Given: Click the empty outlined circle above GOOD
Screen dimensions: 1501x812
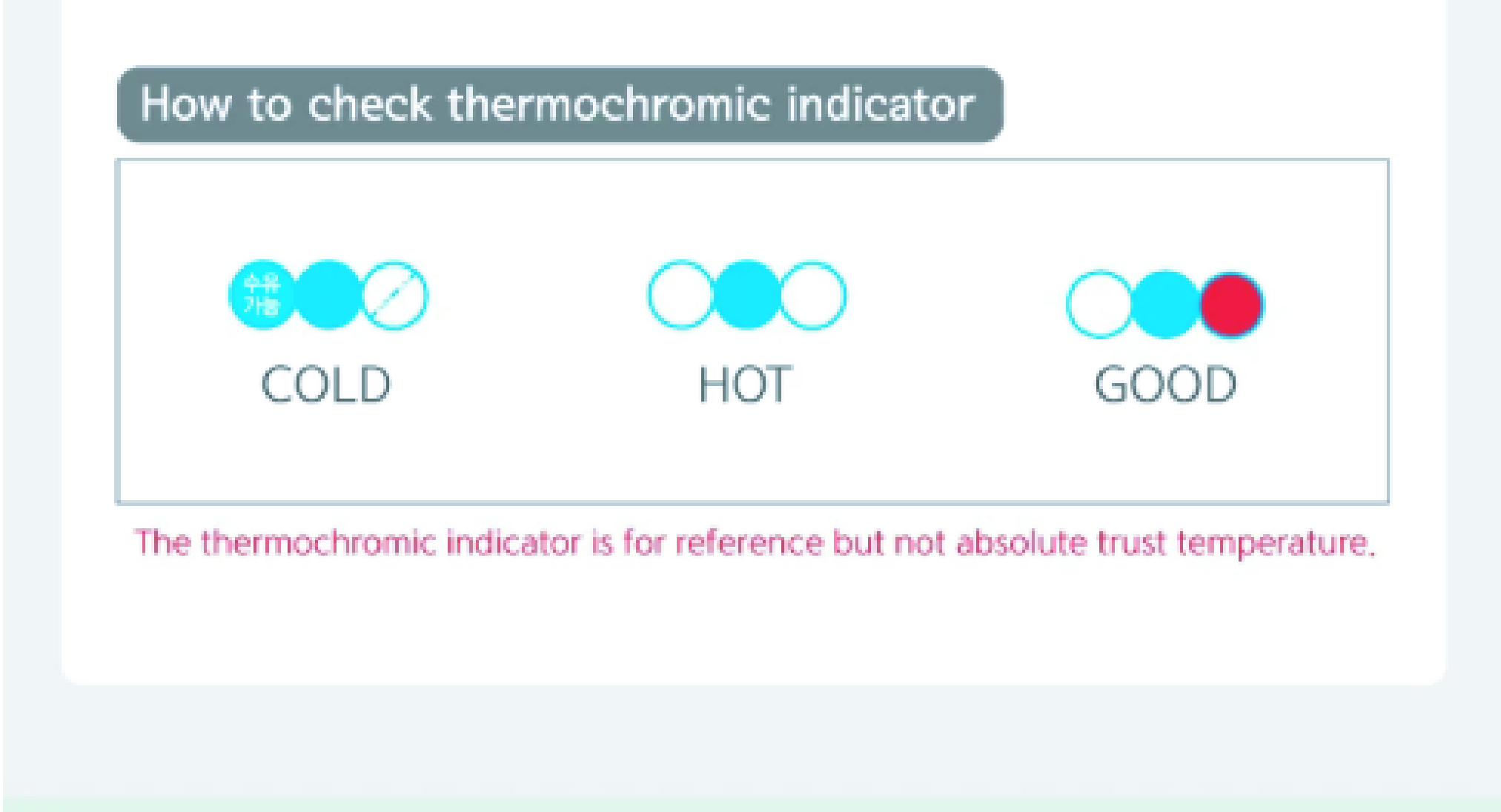Looking at the screenshot, I should click(1100, 304).
